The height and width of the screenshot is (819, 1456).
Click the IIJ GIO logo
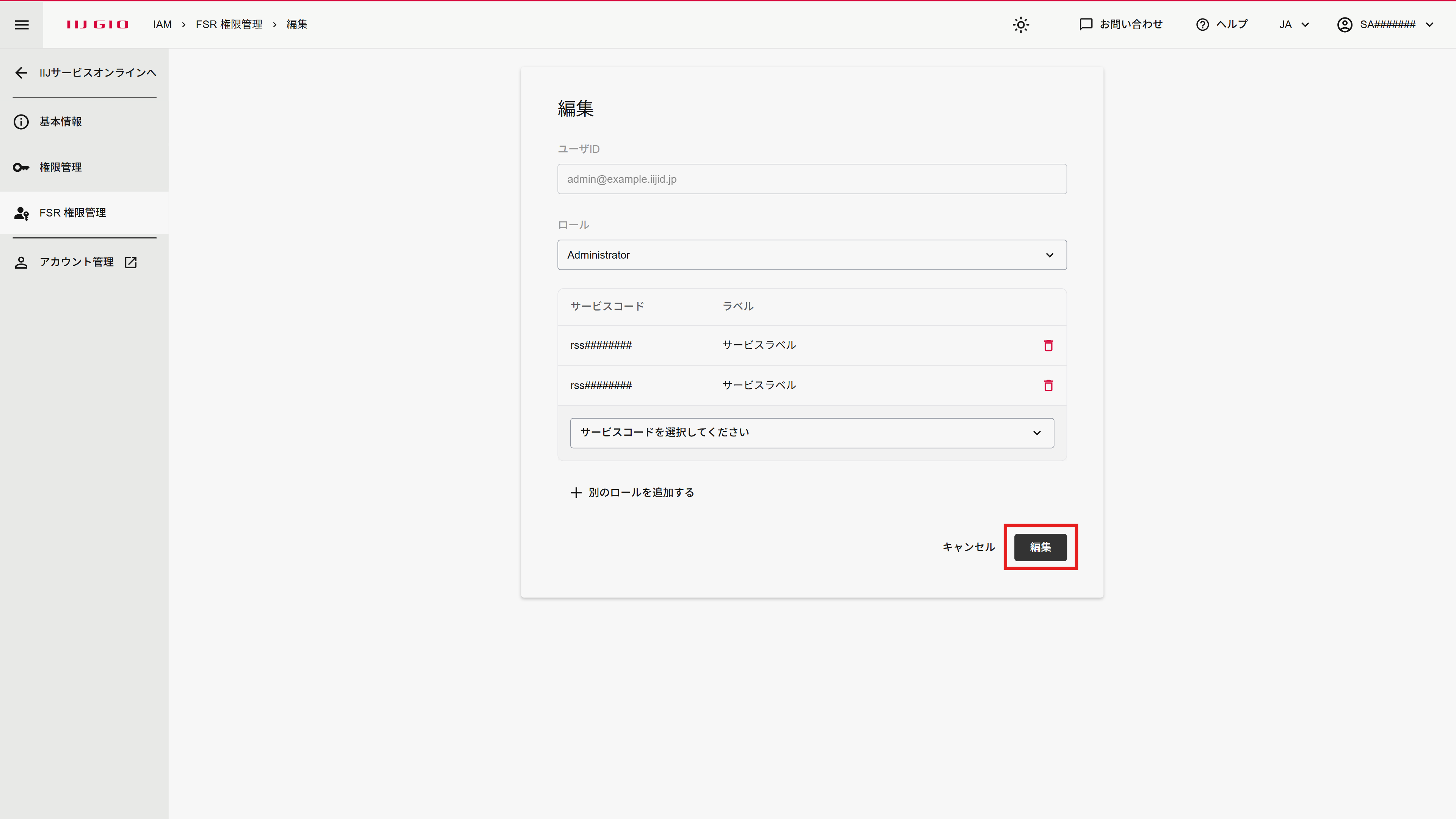tap(97, 24)
